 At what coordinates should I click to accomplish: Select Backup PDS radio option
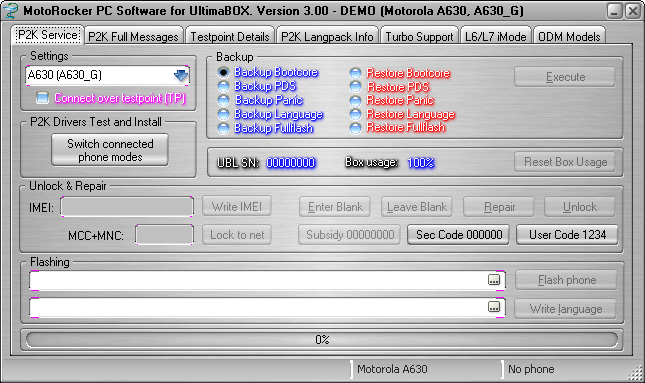point(223,86)
